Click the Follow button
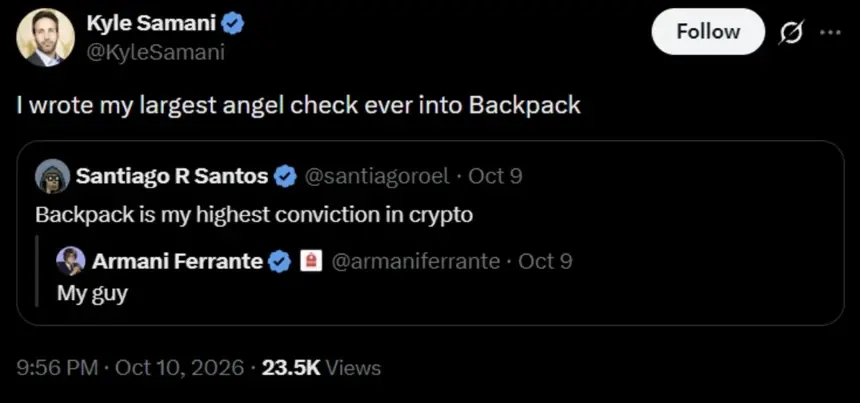 [708, 31]
